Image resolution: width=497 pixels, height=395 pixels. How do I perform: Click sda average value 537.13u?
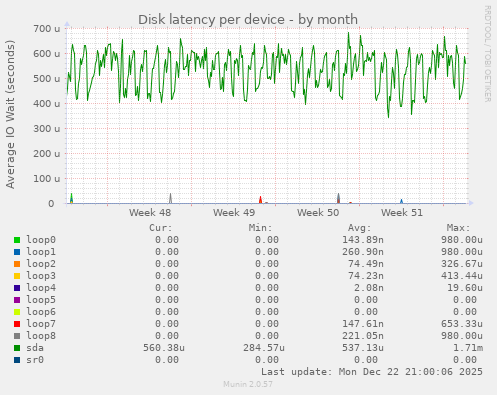coord(363,348)
